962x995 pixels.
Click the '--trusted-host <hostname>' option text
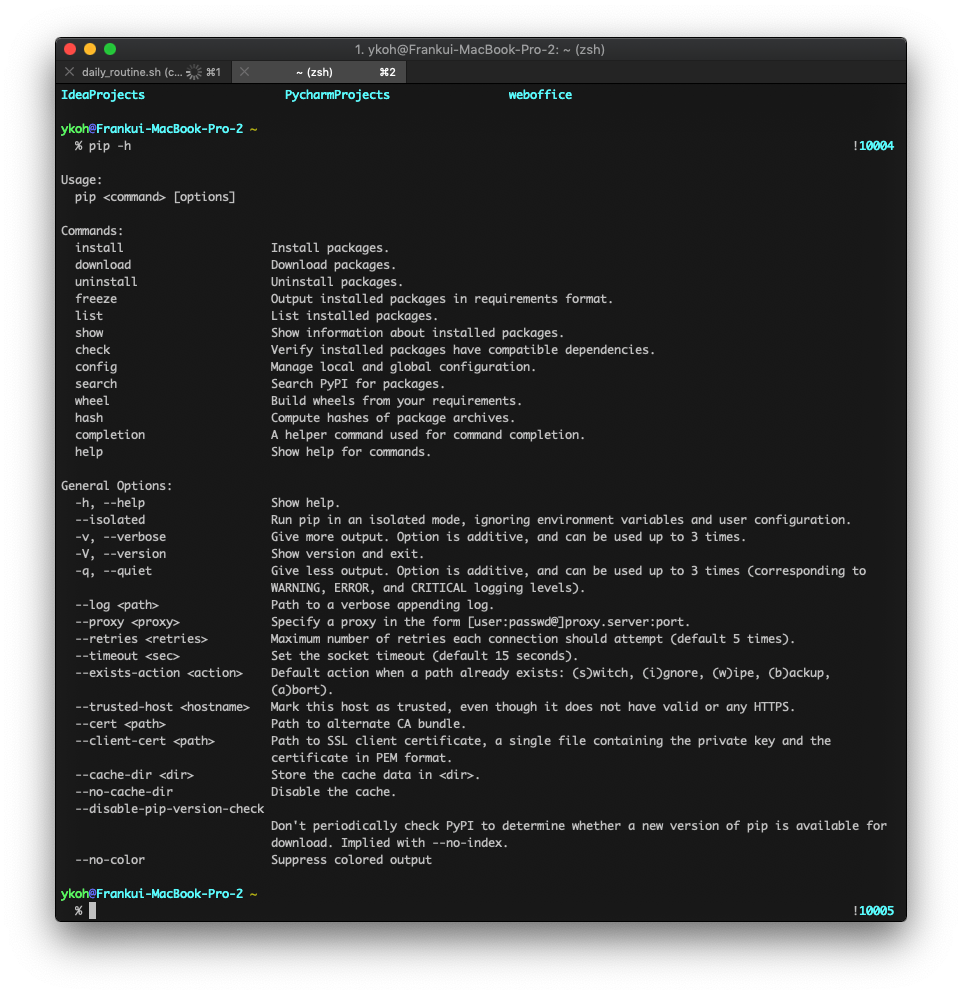(x=162, y=707)
